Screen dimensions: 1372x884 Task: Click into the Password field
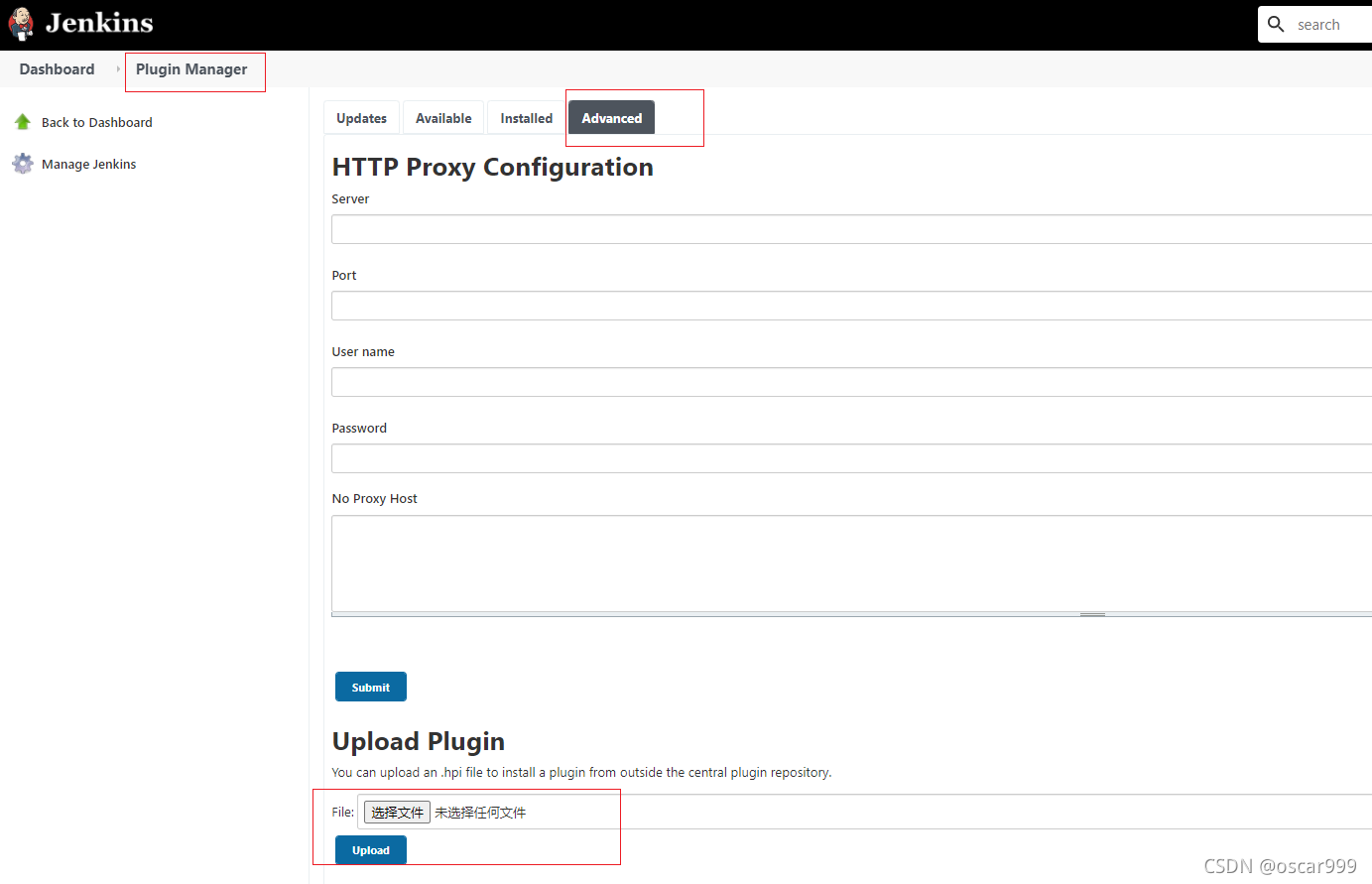(851, 458)
